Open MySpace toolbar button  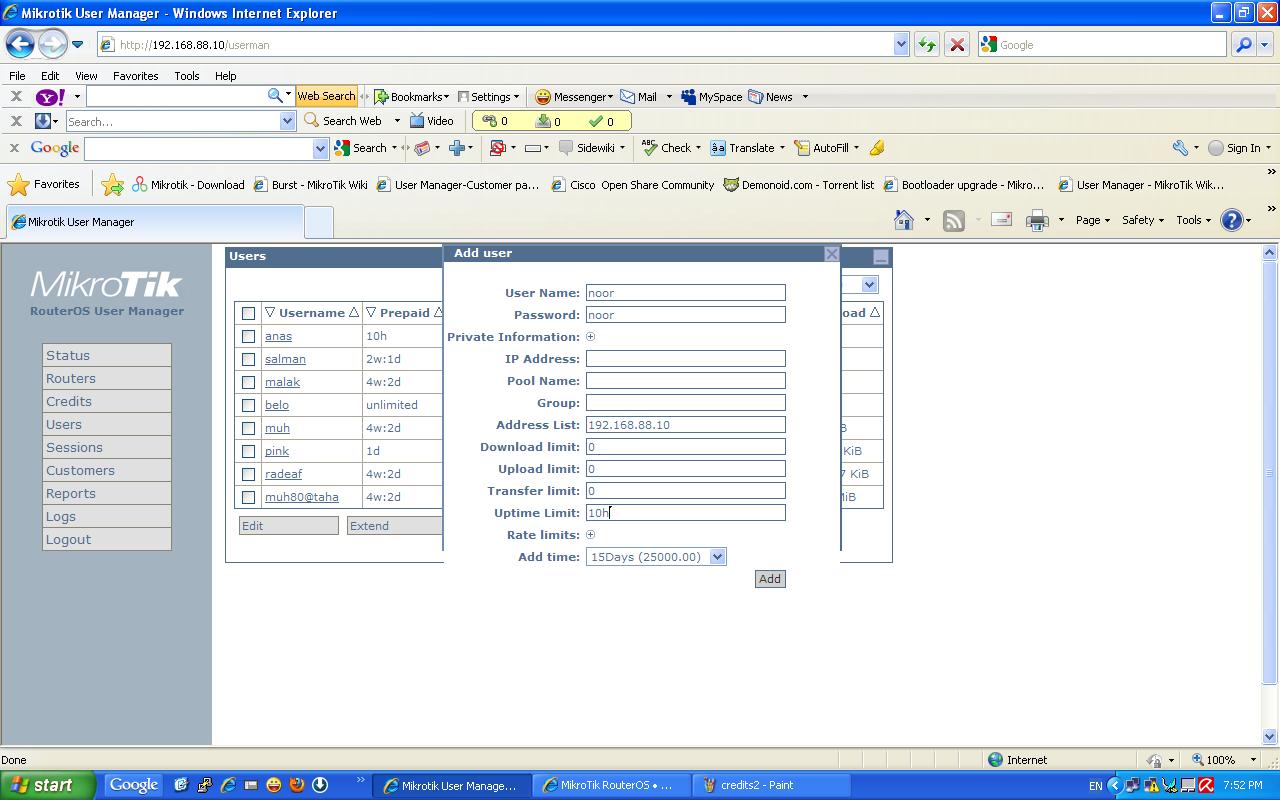tap(711, 97)
